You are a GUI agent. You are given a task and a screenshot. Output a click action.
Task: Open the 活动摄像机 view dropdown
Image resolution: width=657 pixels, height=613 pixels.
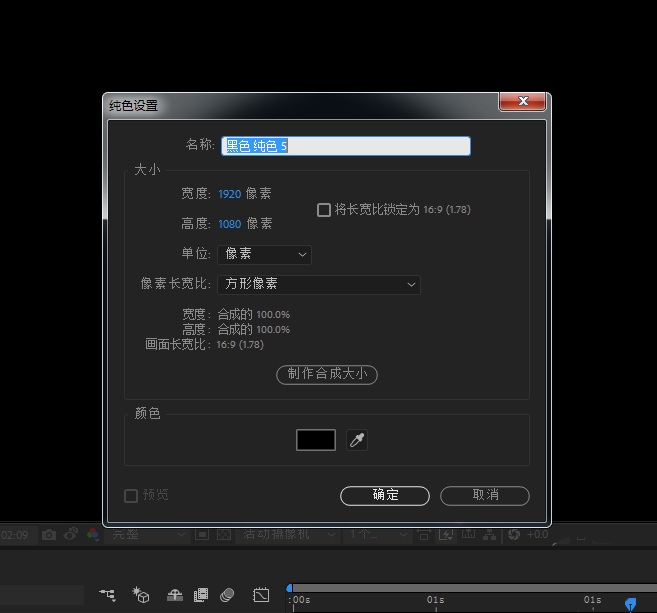click(x=283, y=535)
